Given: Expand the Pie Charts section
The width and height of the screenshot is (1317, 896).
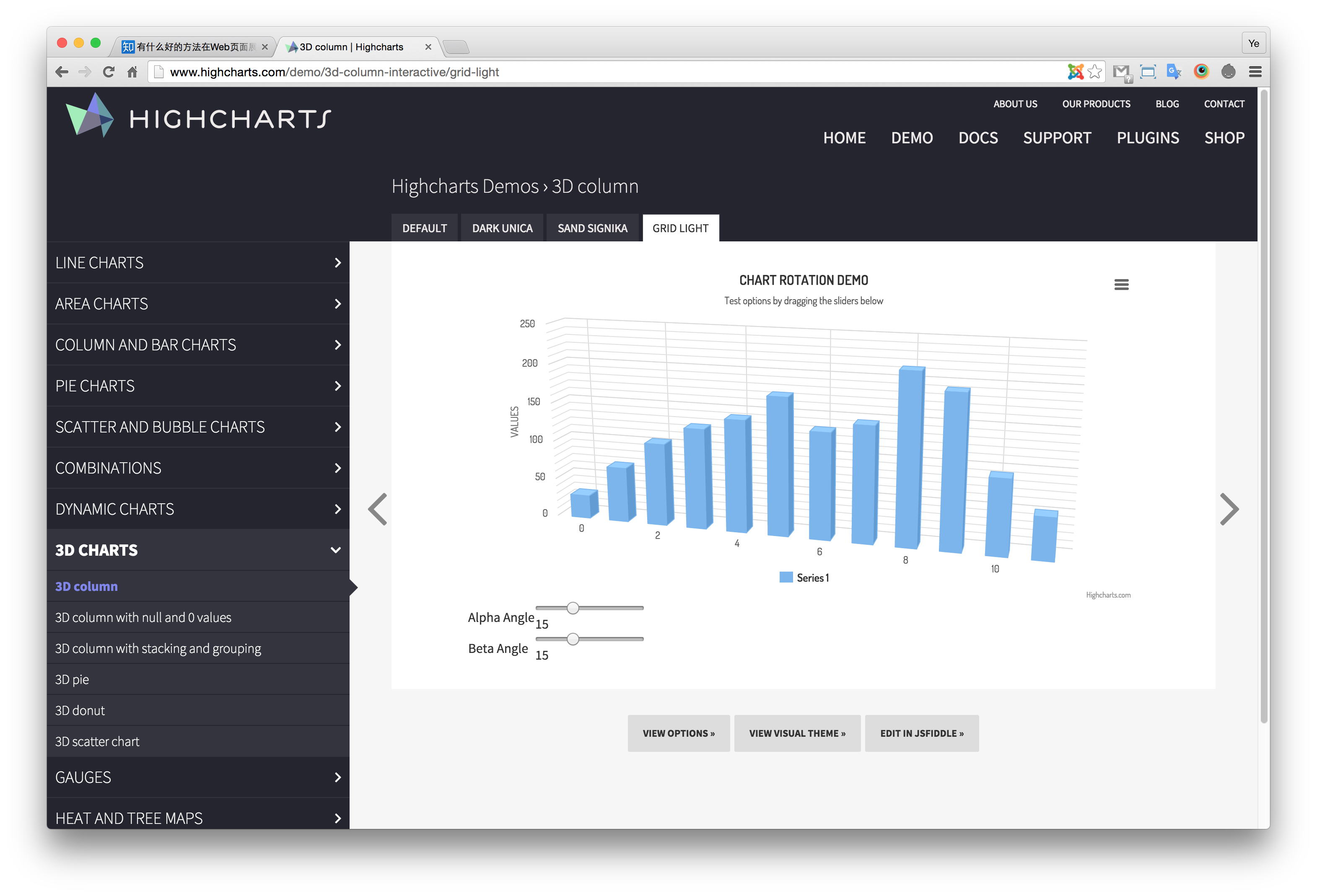Looking at the screenshot, I should (x=198, y=386).
